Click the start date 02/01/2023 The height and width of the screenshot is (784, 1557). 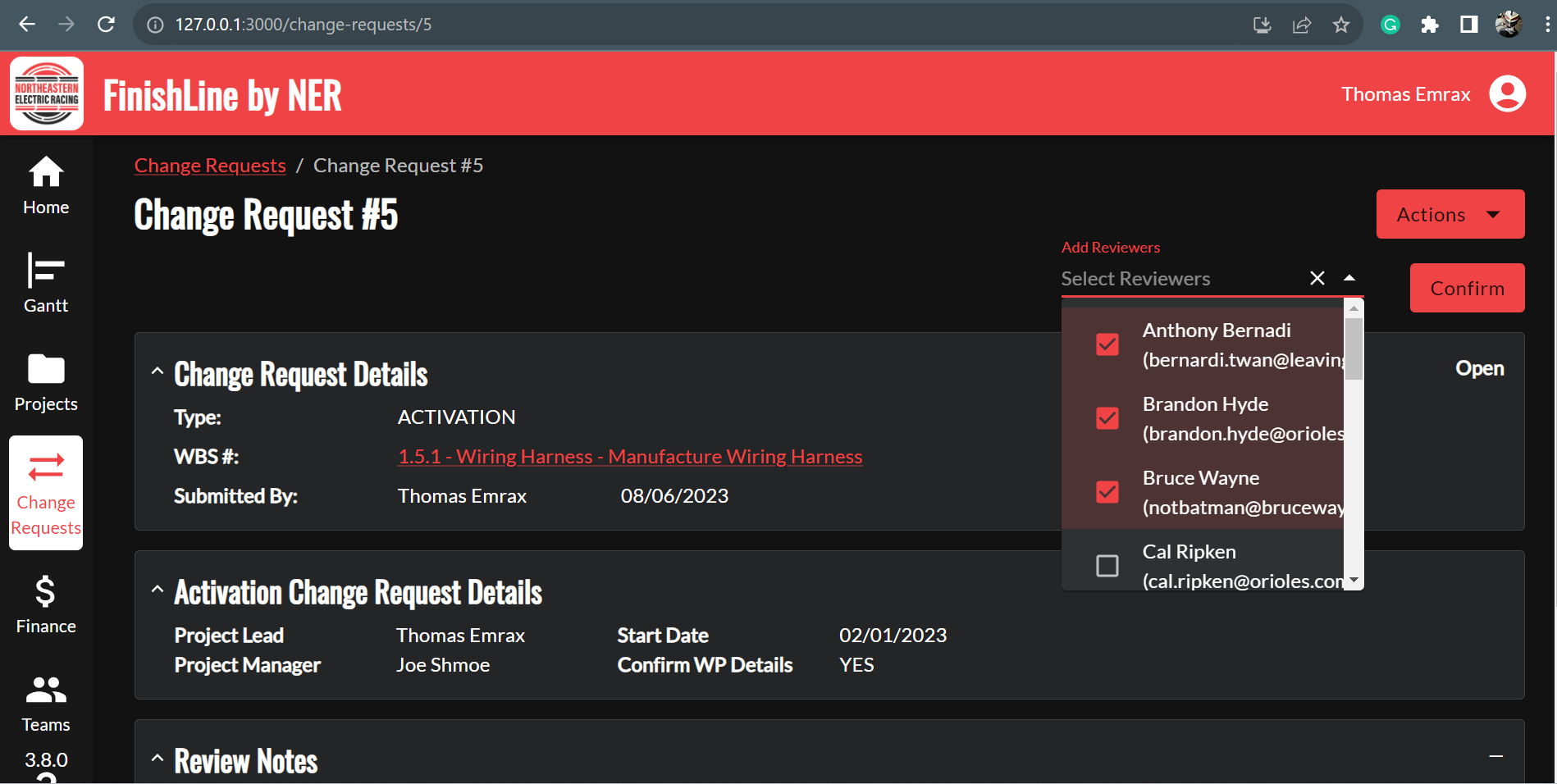(893, 636)
